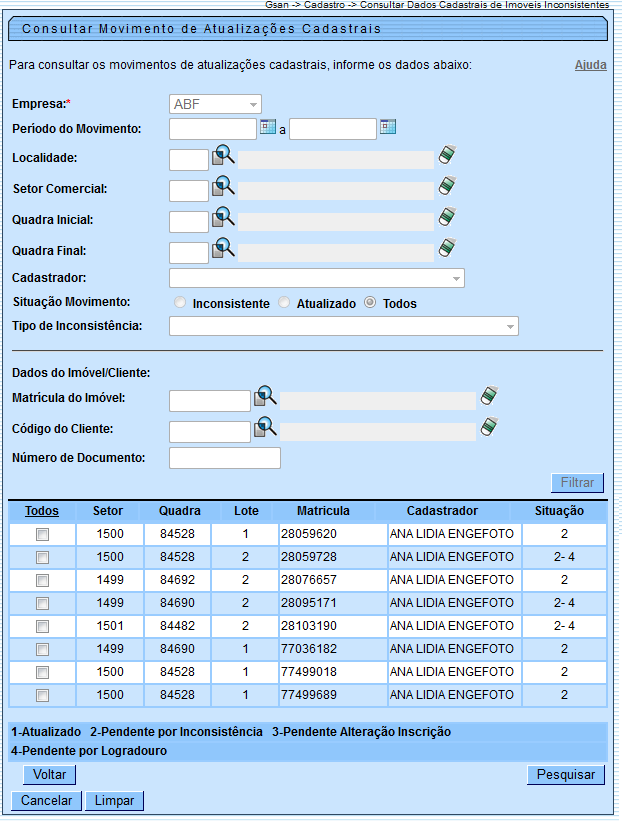Open the Empresa dropdown
Viewport: 623px width, 826px height.
point(215,104)
